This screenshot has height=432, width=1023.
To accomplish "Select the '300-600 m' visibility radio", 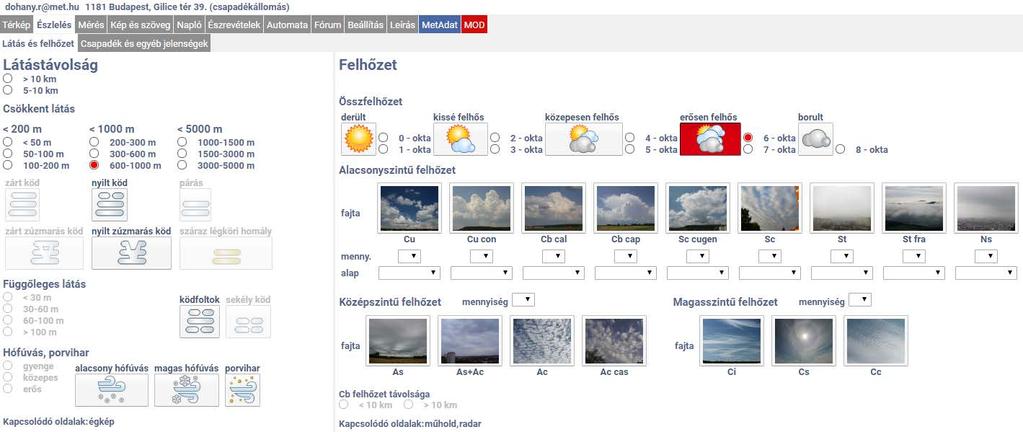I will [x=94, y=153].
